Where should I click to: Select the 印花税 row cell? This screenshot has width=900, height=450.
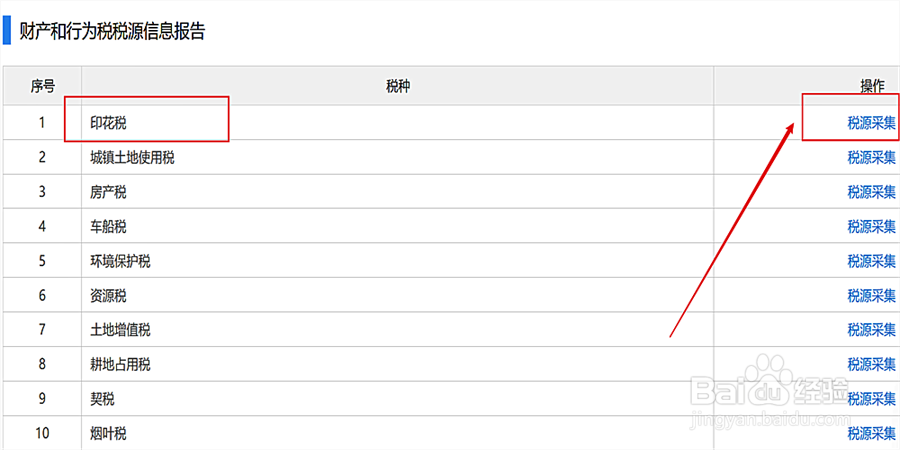tap(397, 123)
